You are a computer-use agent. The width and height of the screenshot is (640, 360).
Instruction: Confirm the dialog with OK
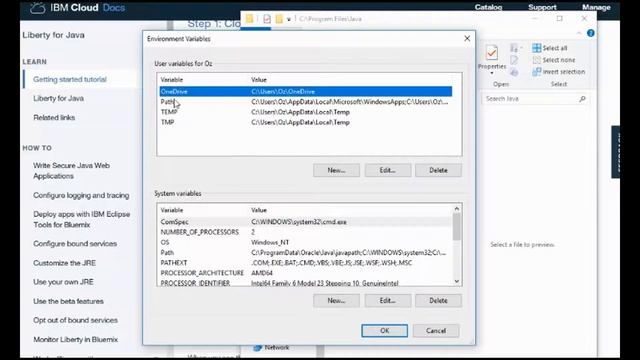(x=384, y=331)
